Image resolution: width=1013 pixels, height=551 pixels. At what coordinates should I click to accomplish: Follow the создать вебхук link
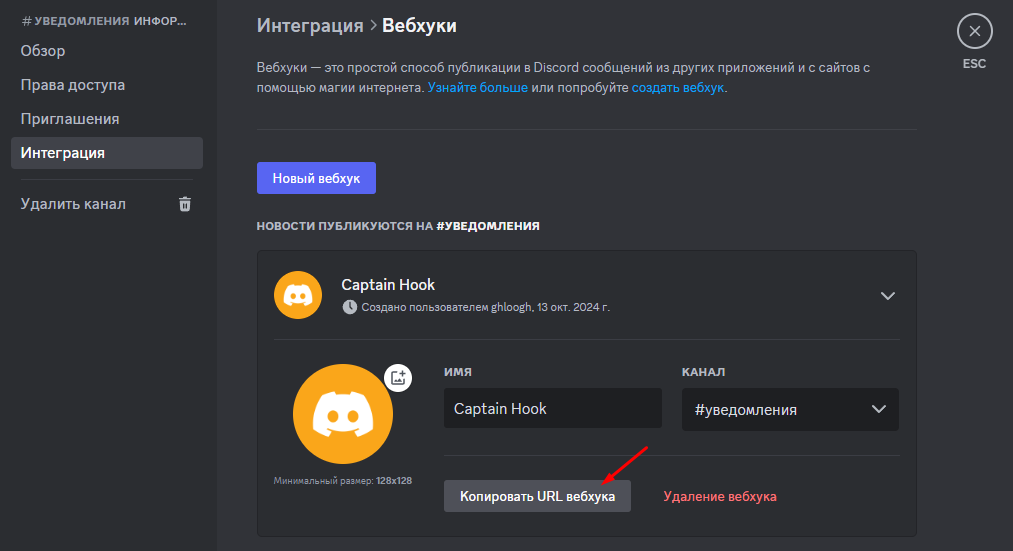click(x=678, y=87)
